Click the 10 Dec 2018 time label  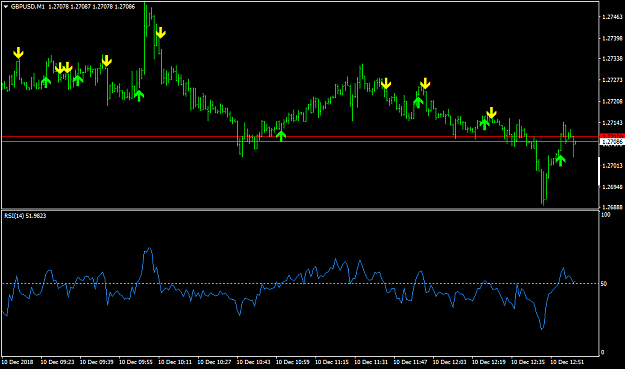(18, 362)
